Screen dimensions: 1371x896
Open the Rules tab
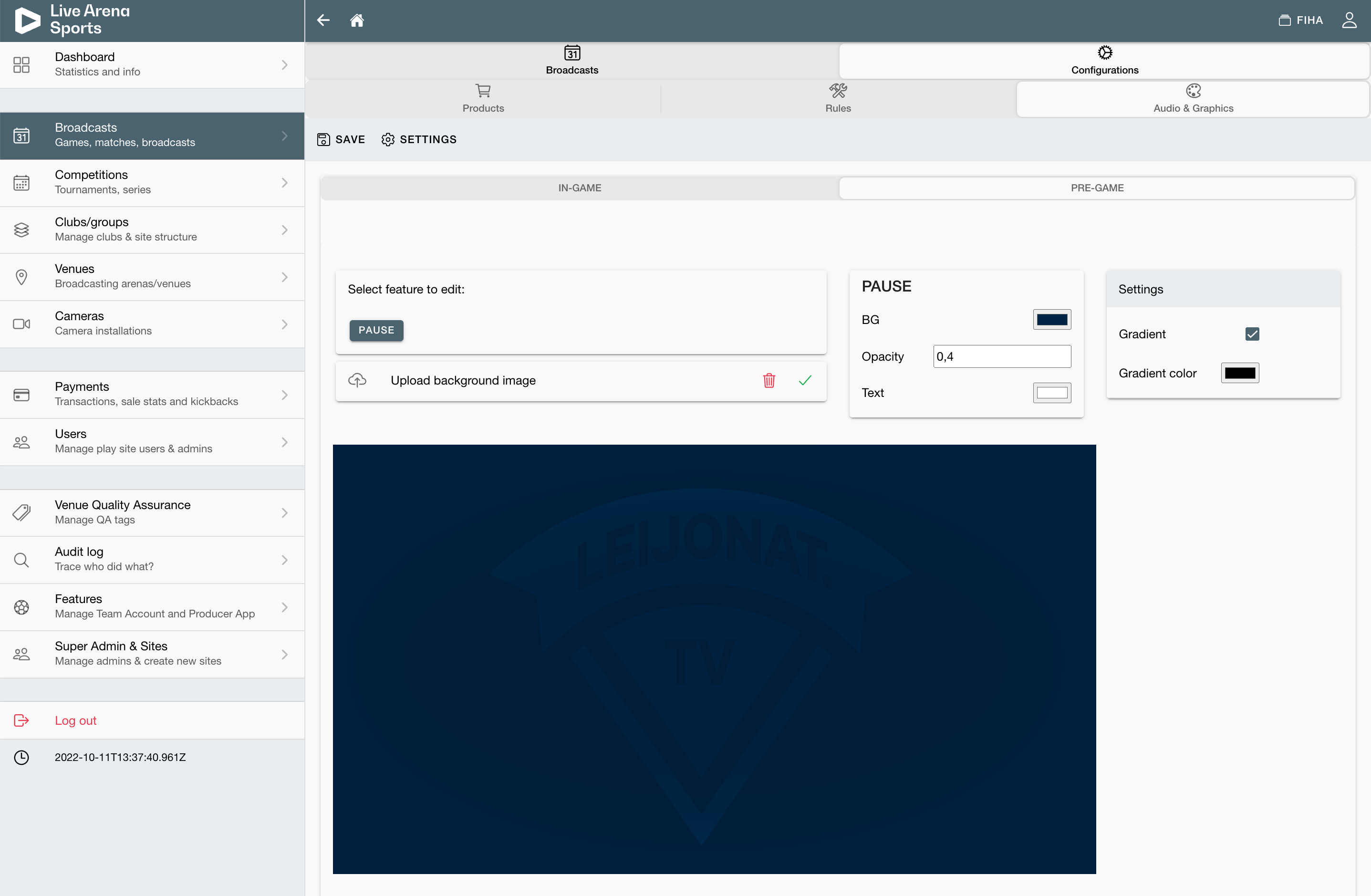tap(838, 99)
